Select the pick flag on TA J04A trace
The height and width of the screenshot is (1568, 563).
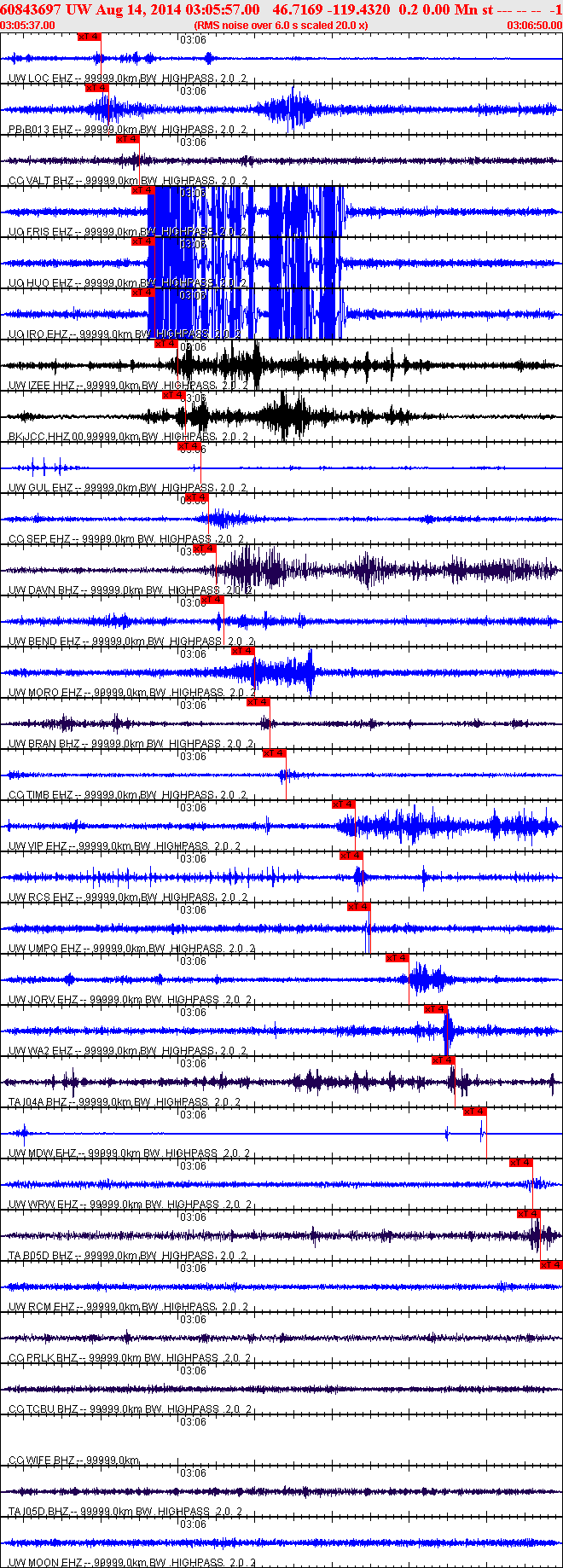pos(443,1060)
